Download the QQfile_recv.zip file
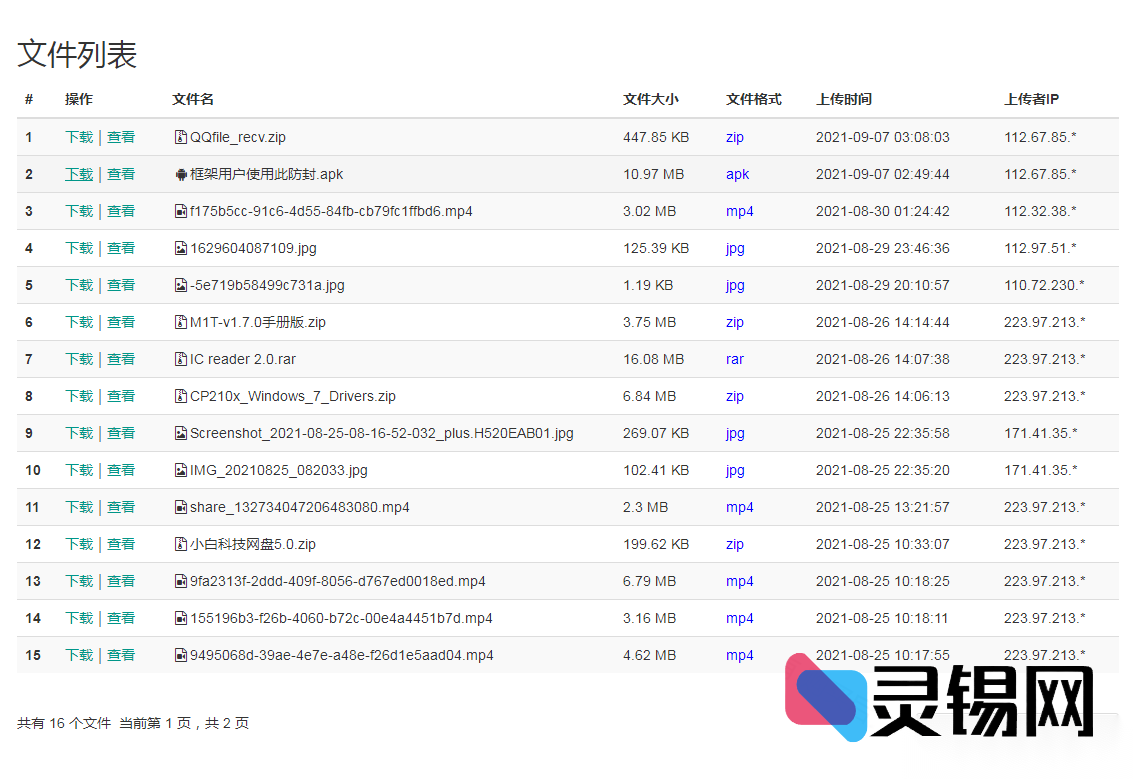 (78, 137)
